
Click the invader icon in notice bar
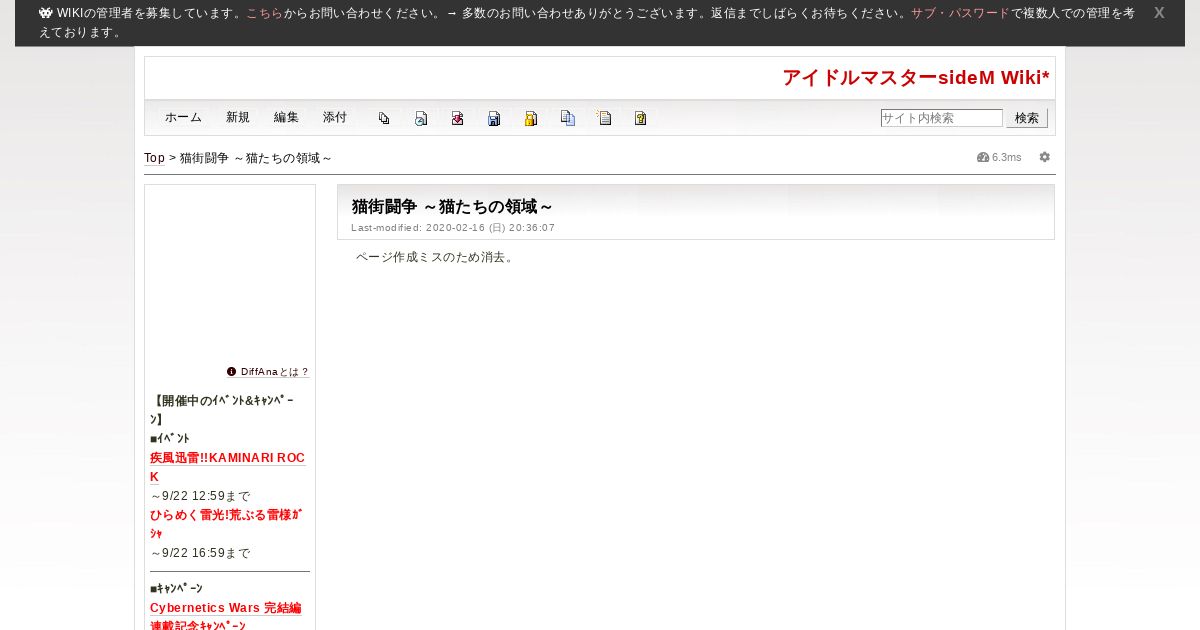point(46,13)
